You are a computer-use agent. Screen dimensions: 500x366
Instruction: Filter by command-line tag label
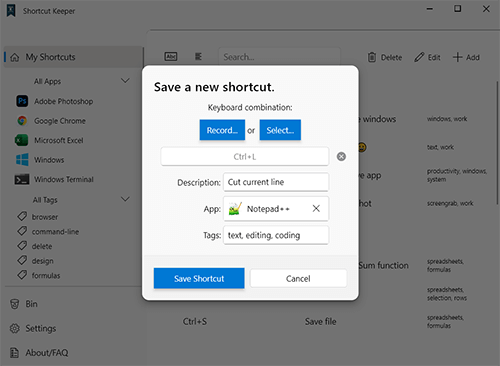pos(55,232)
